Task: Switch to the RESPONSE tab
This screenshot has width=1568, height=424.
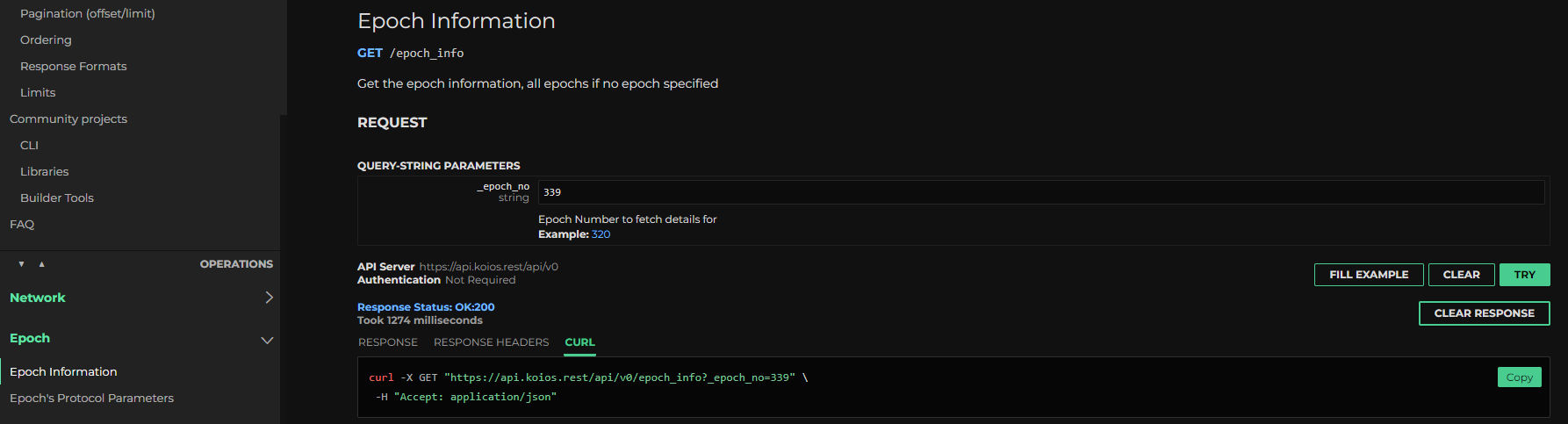Action: tap(387, 342)
